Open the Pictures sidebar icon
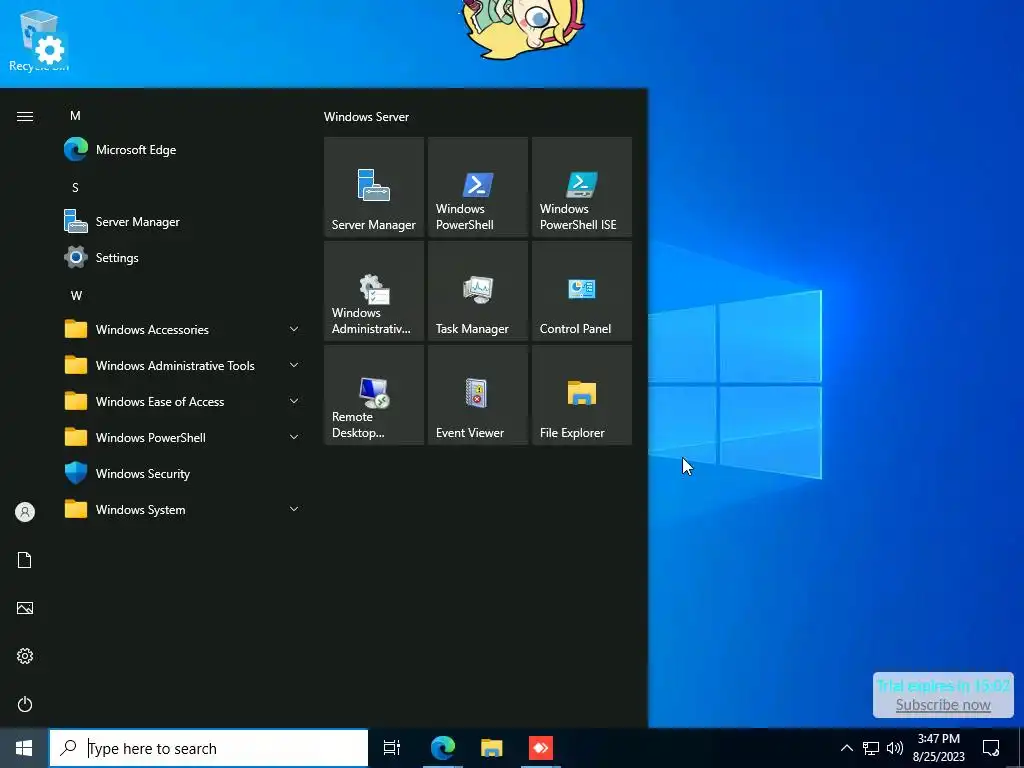Screen dimensions: 1024x768 25,608
